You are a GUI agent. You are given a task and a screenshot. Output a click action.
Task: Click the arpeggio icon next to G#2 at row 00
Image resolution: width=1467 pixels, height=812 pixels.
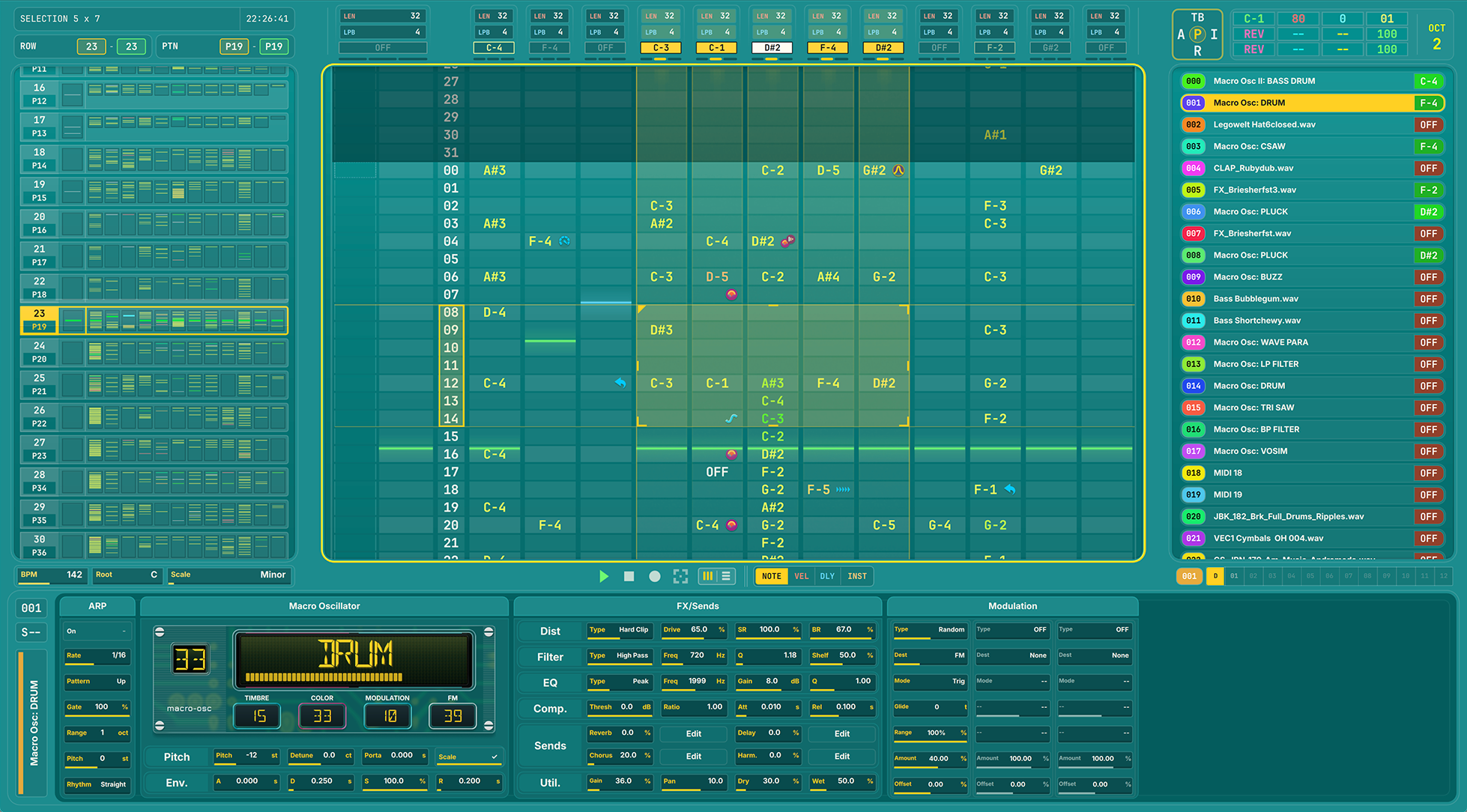[x=898, y=170]
